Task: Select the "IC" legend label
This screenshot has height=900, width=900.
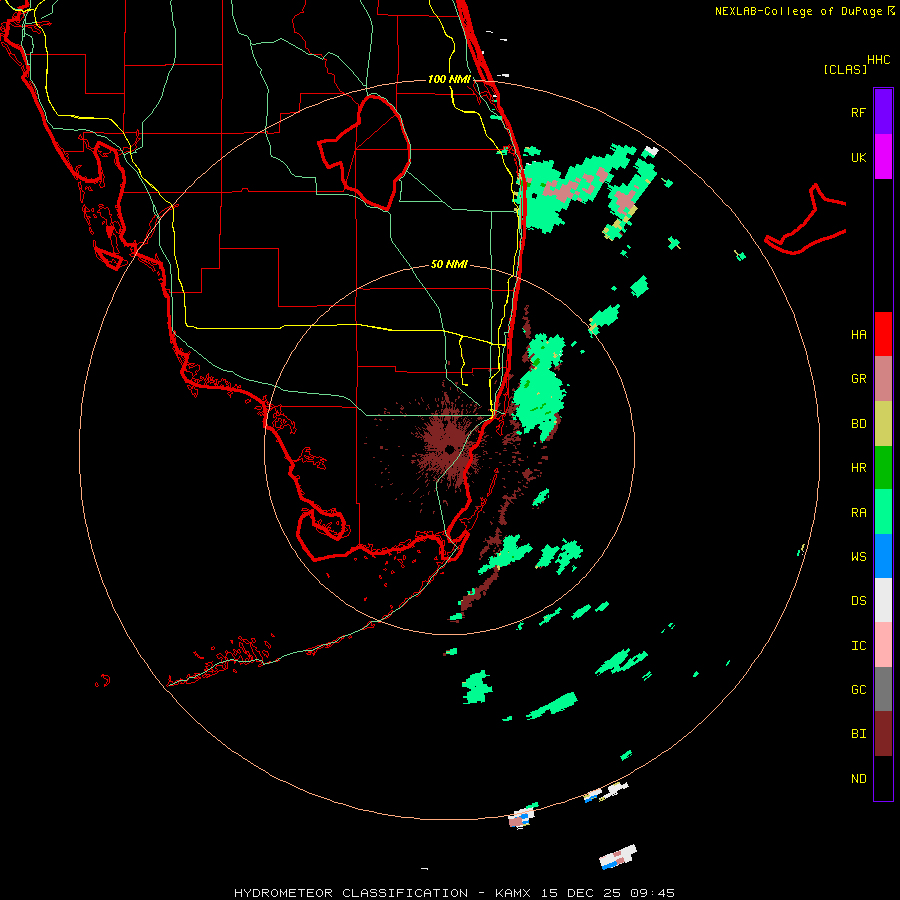Action: tap(858, 646)
